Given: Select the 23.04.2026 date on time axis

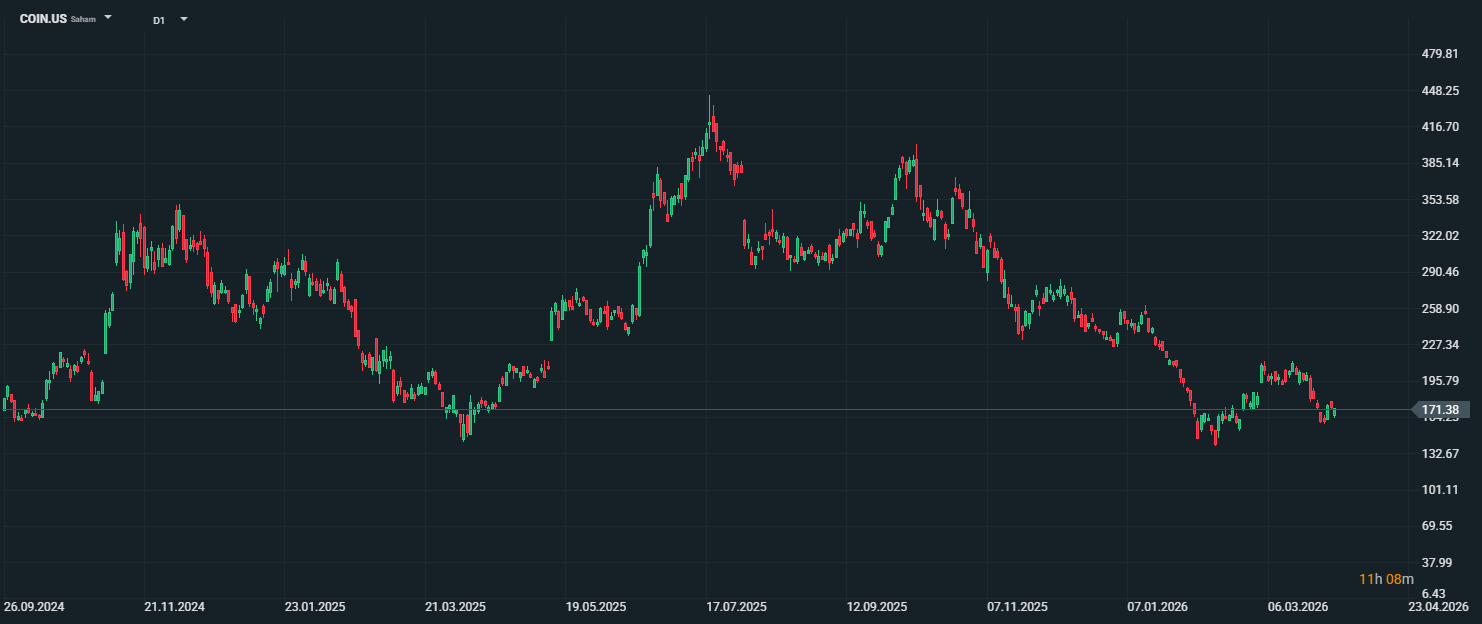Looking at the screenshot, I should 1438,607.
